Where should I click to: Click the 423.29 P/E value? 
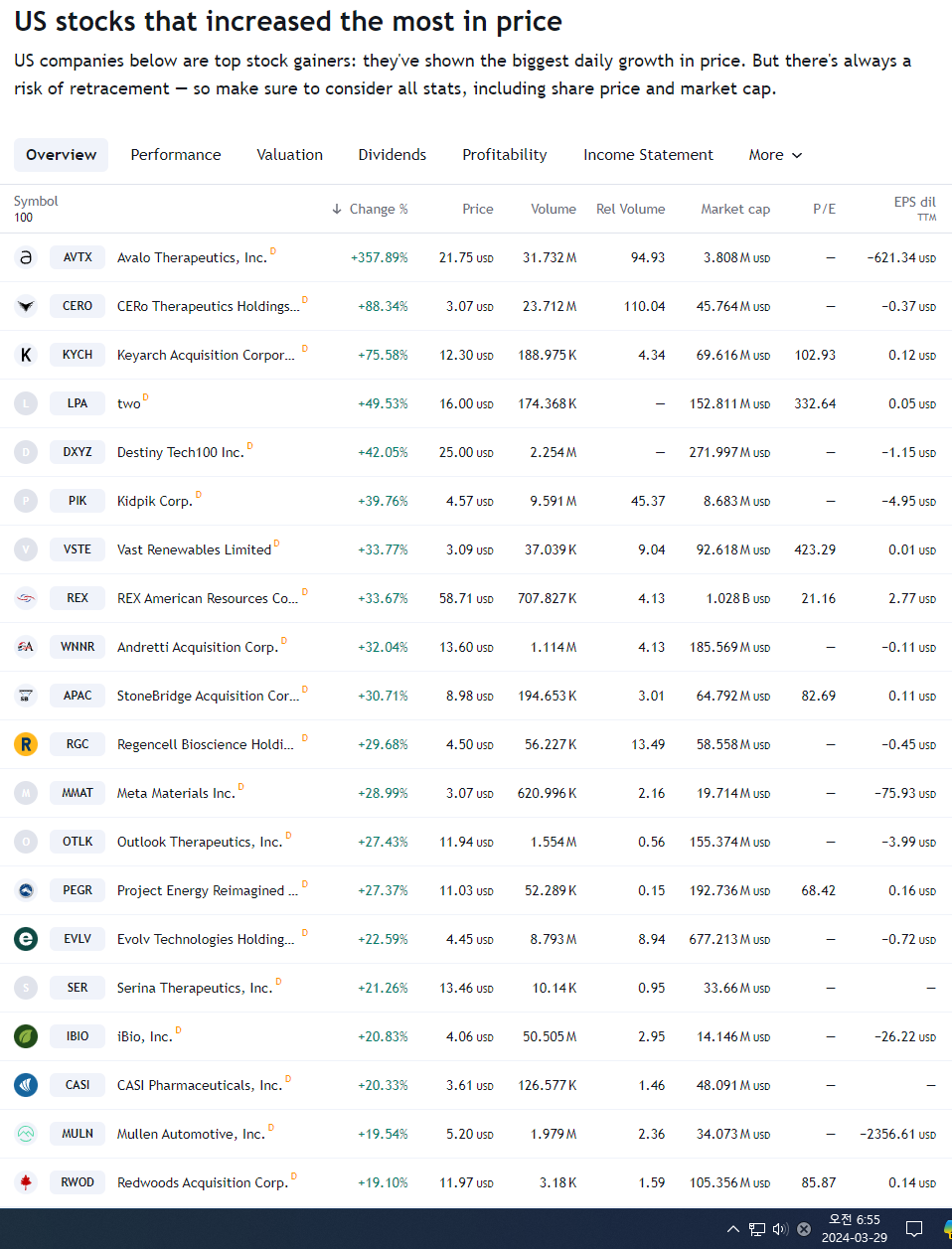[x=815, y=549]
